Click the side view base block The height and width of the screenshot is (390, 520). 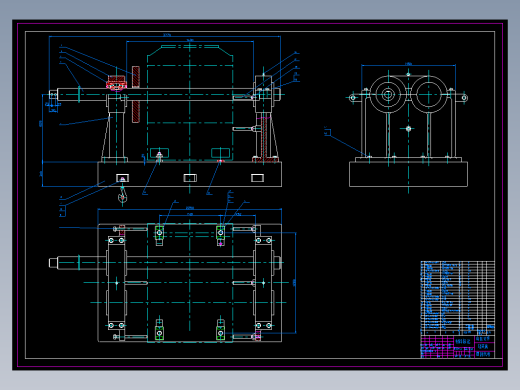408,174
